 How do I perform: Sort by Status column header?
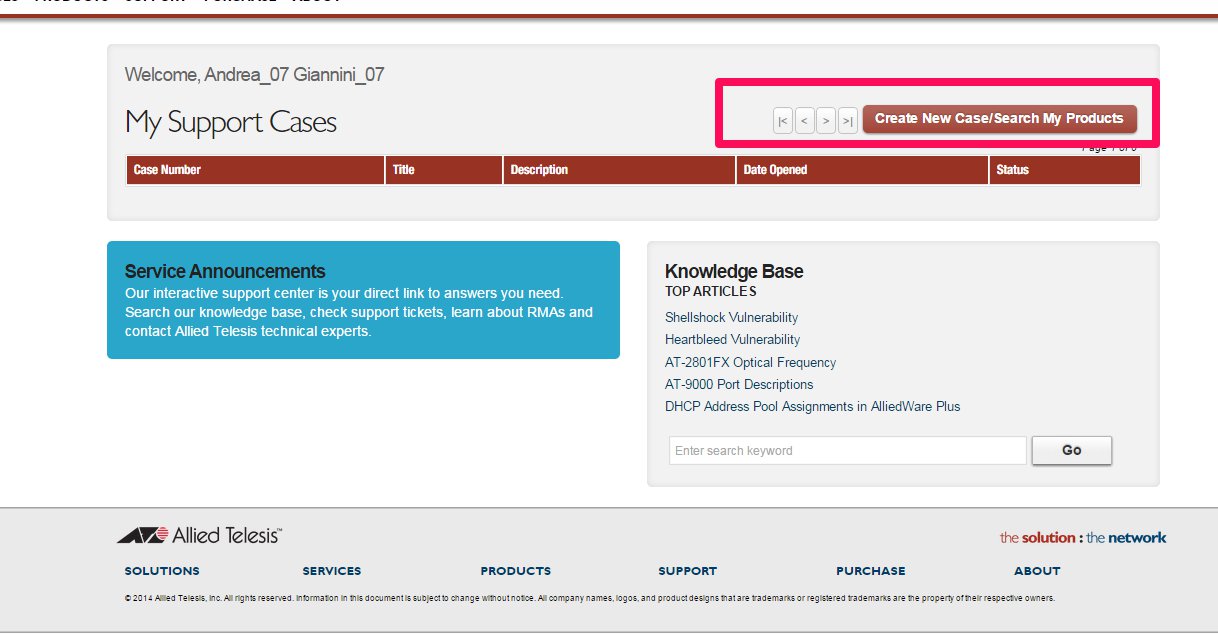[x=1065, y=170]
